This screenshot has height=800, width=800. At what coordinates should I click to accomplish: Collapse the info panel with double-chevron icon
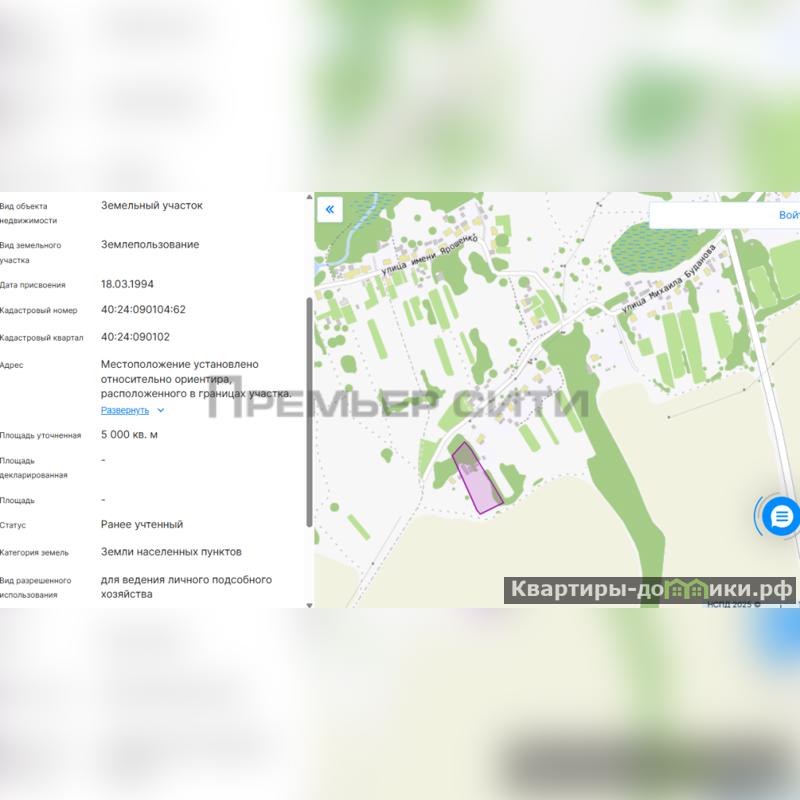pos(330,209)
